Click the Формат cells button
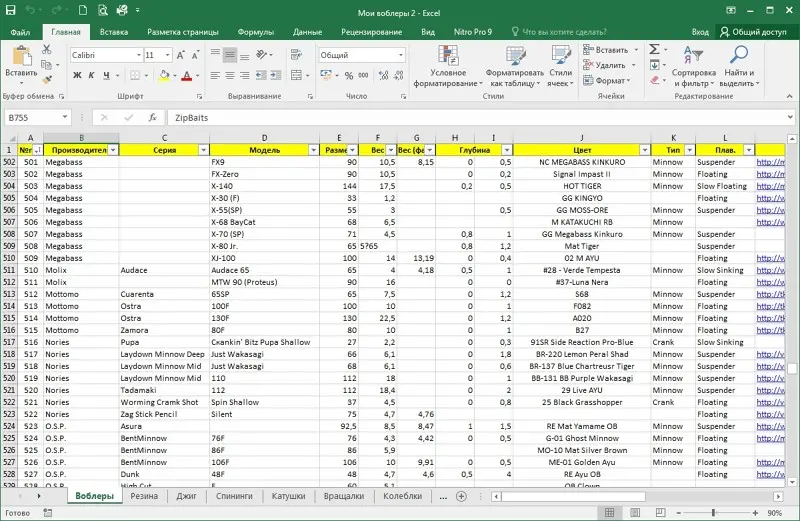Image resolution: width=800 pixels, height=521 pixels. pos(607,81)
